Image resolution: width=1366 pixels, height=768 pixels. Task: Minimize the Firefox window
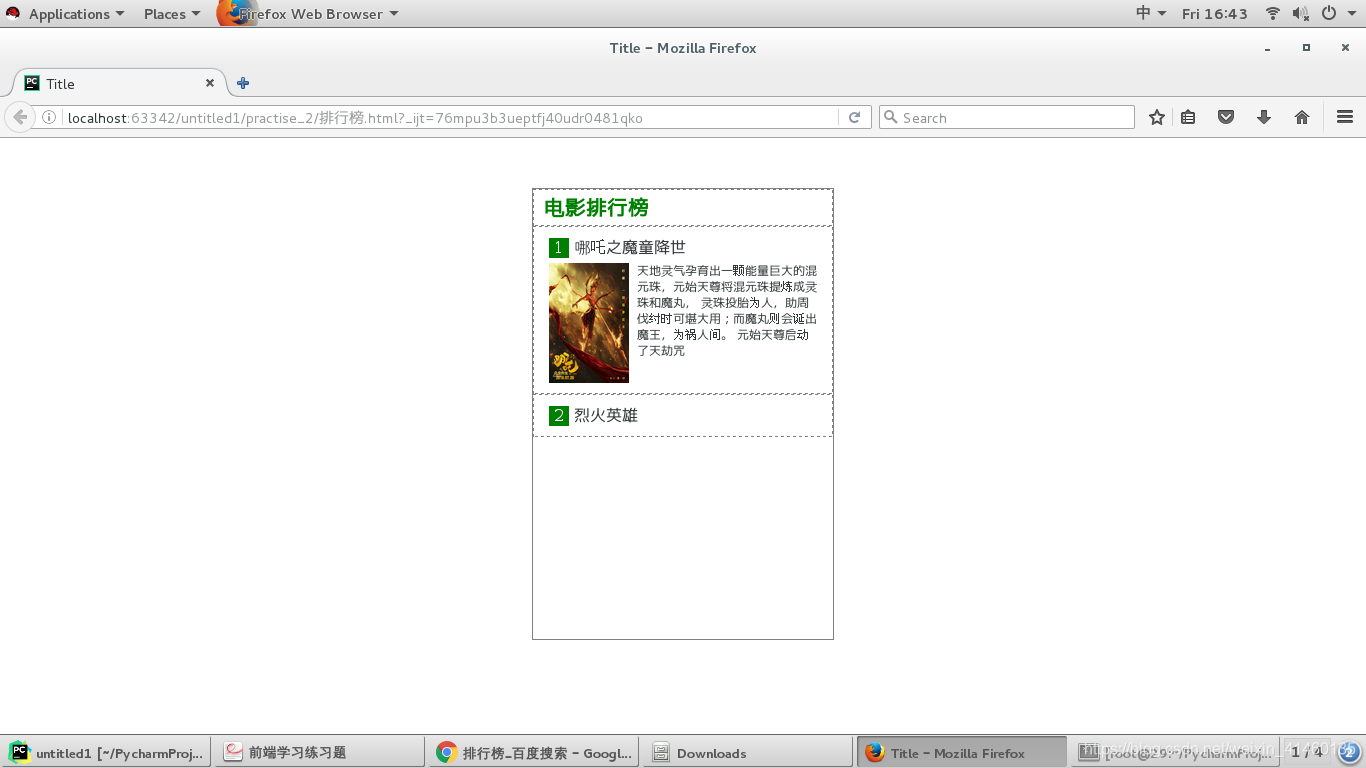pos(1267,48)
